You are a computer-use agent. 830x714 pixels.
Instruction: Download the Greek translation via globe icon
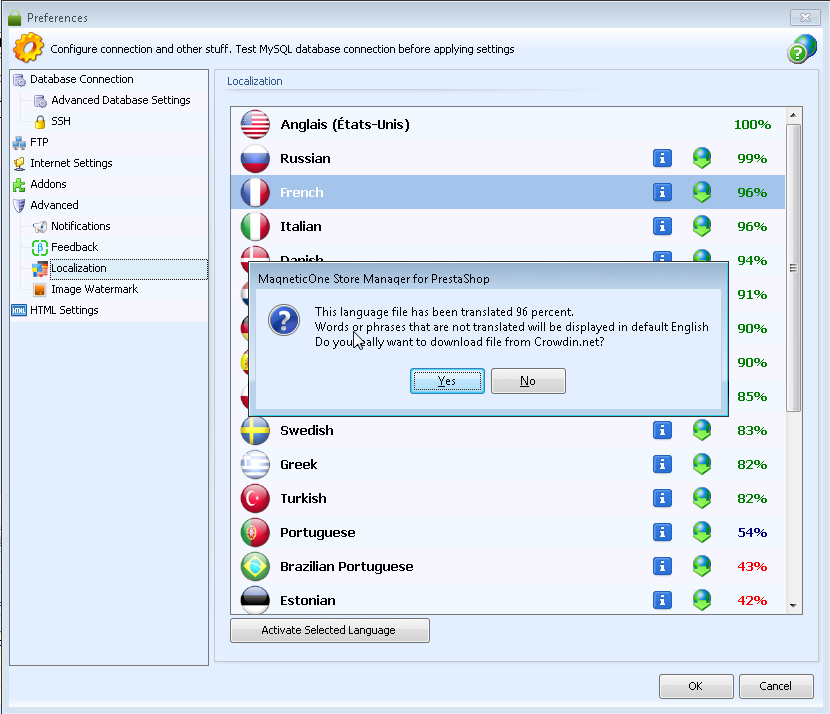pyautogui.click(x=702, y=464)
